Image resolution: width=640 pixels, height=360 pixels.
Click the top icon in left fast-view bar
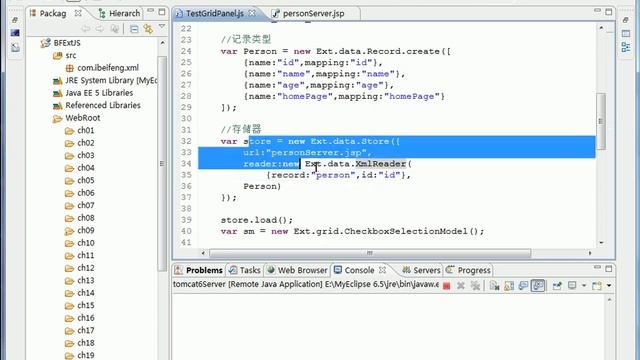pyautogui.click(x=15, y=20)
